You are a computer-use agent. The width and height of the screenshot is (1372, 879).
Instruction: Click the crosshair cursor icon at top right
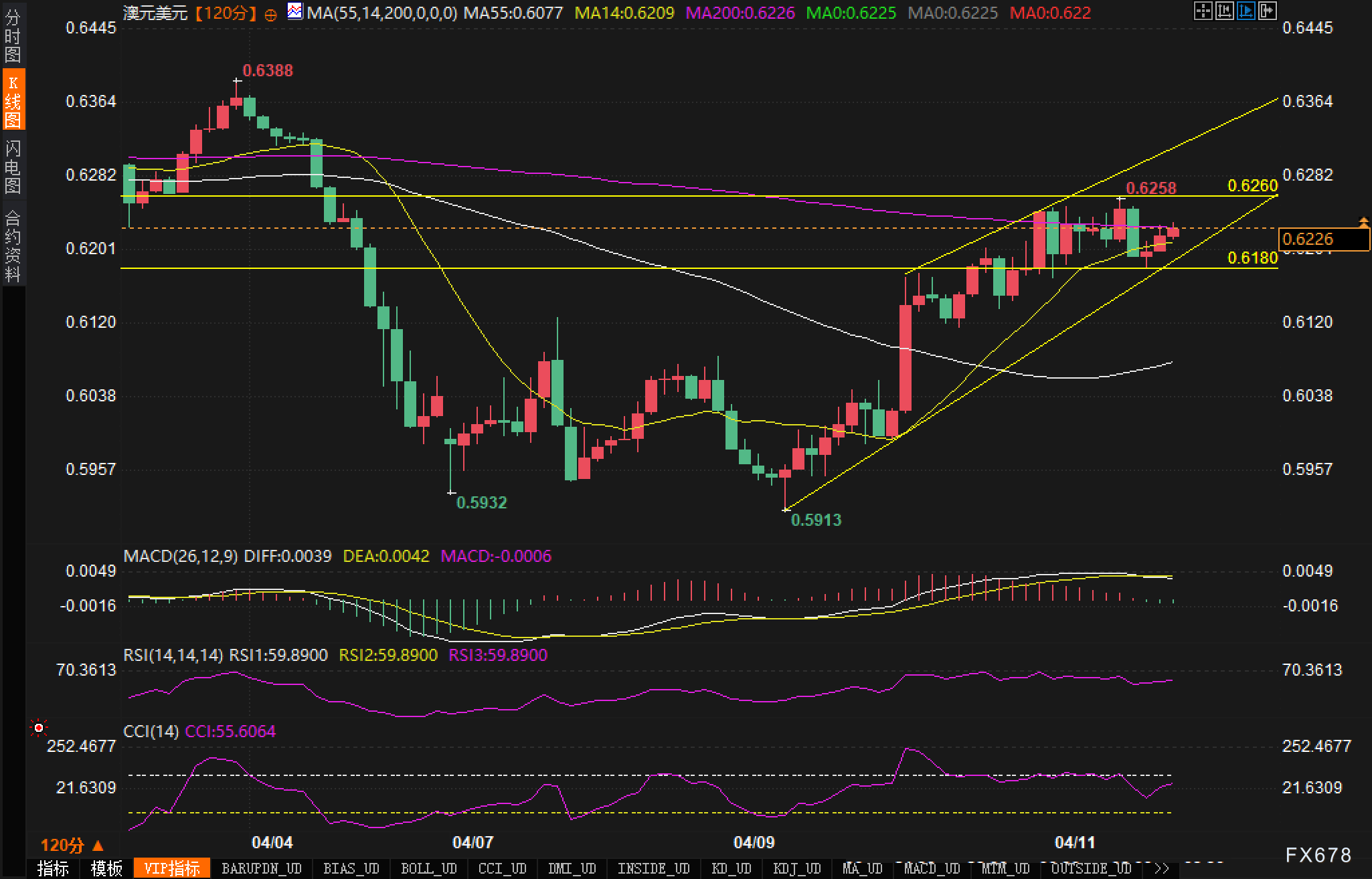click(x=1203, y=11)
